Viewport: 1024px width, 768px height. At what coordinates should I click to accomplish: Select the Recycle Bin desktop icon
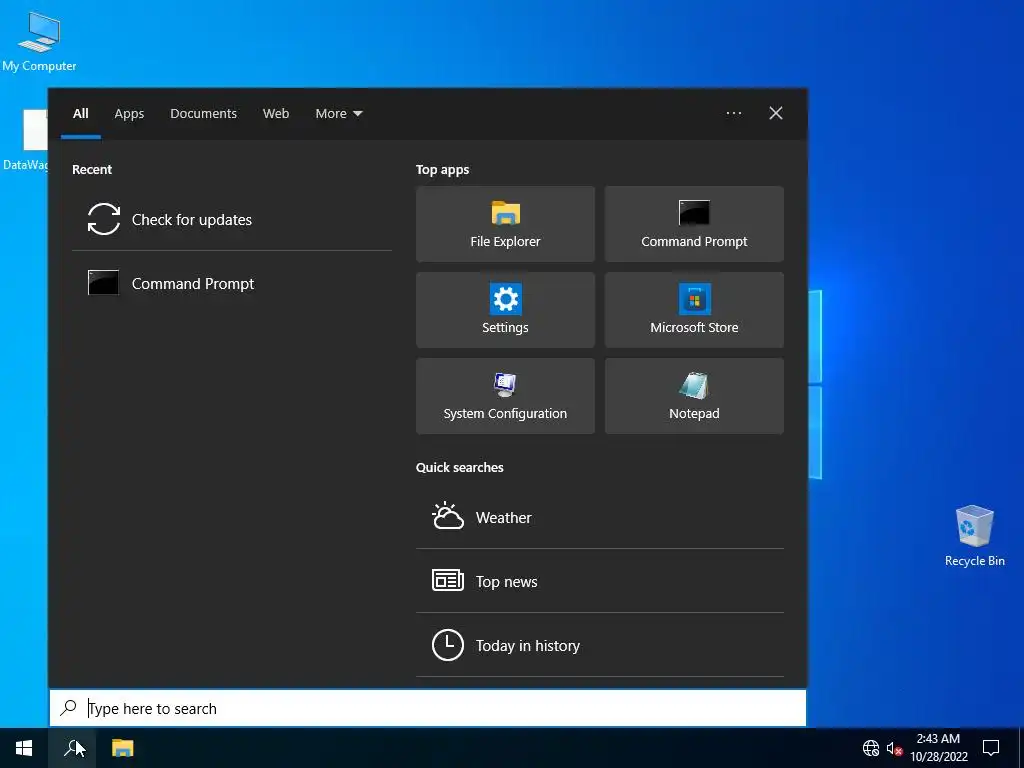(x=974, y=536)
